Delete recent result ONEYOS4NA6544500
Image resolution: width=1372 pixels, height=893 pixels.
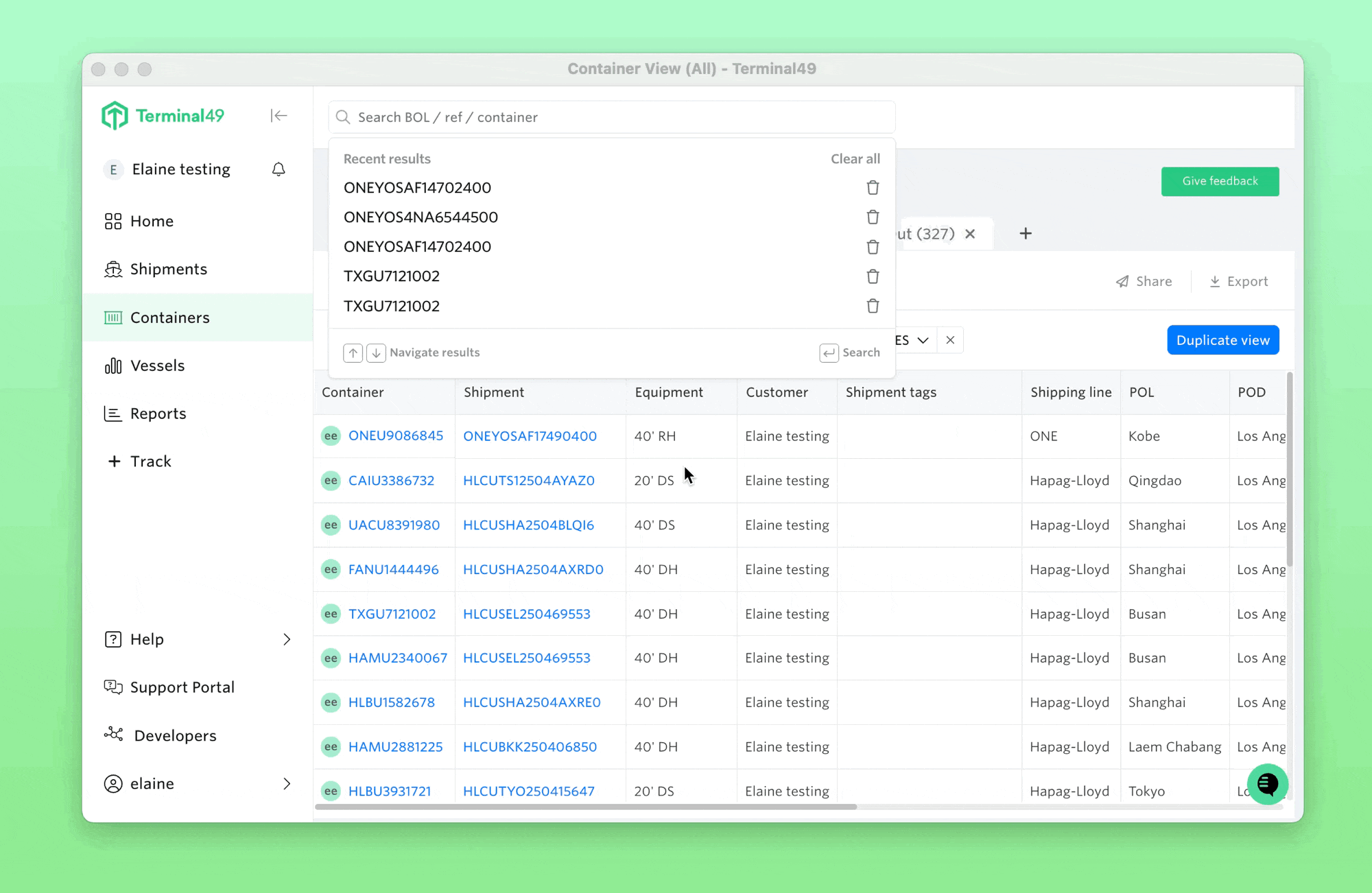pyautogui.click(x=873, y=217)
